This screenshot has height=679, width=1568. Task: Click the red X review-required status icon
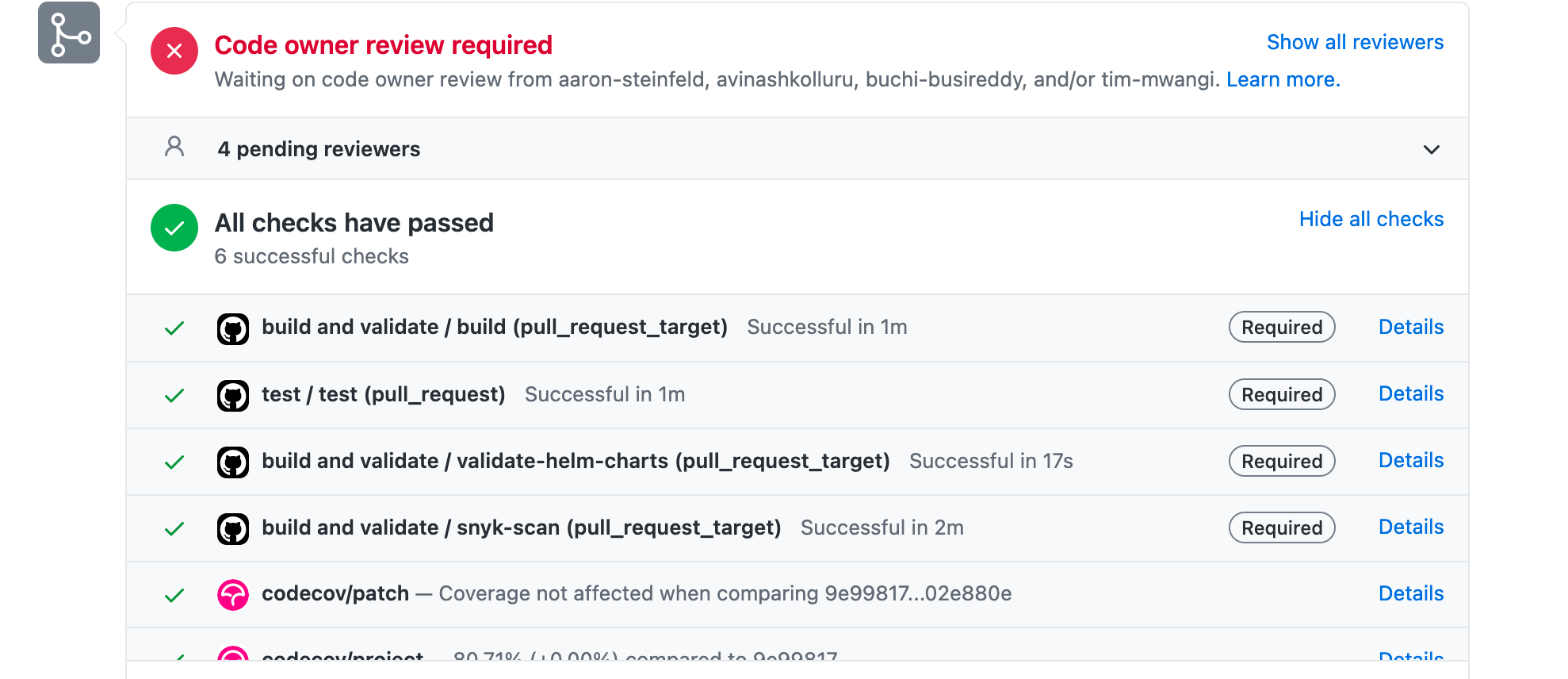coord(174,51)
